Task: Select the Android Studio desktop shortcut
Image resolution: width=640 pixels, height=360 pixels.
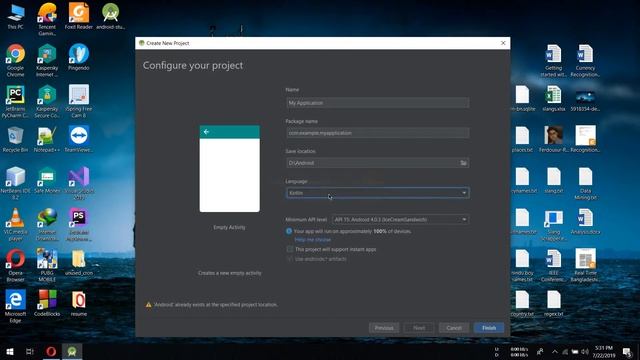Action: [x=110, y=16]
